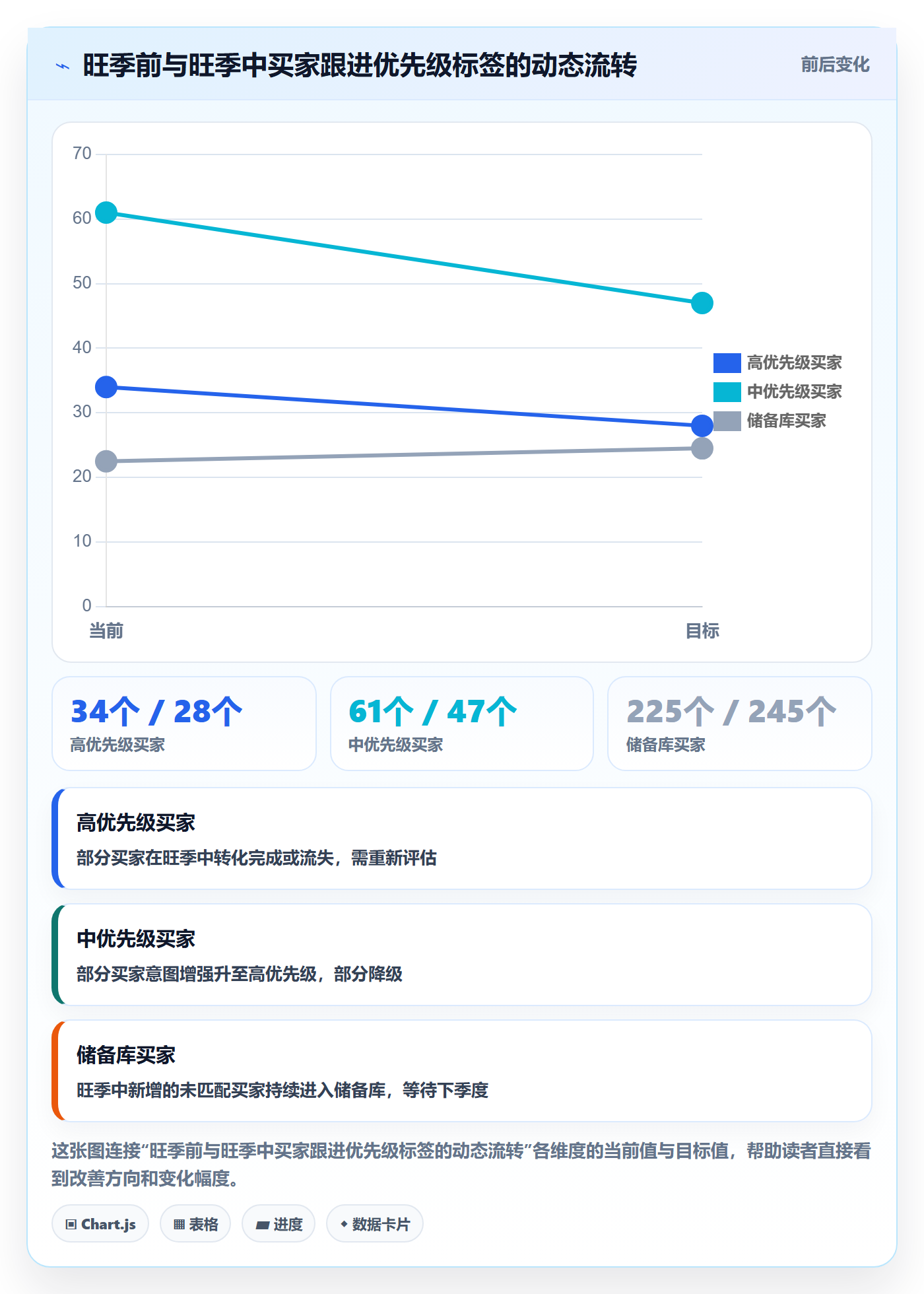Select the Chart.js tag chip
The height and width of the screenshot is (1294, 924).
[100, 1224]
